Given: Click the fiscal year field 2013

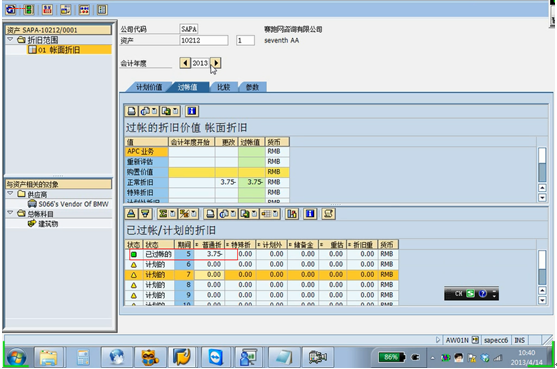Looking at the screenshot, I should [x=200, y=63].
